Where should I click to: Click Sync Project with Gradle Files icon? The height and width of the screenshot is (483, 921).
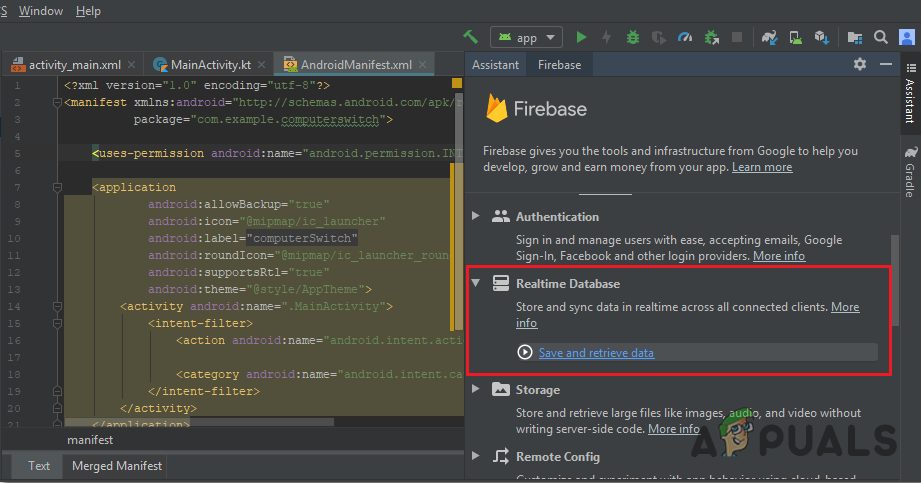tap(769, 37)
